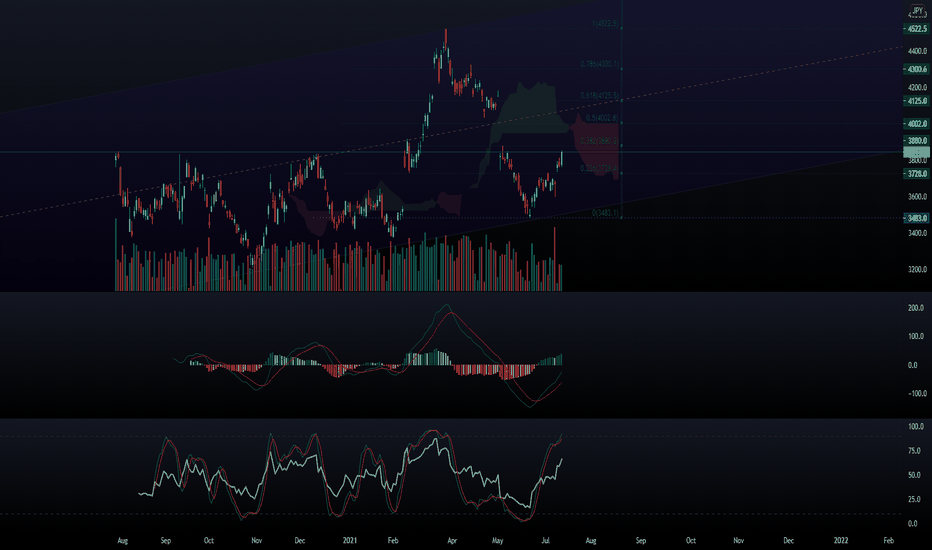Screen dimensions: 932x550
Task: Open the JPY currency selector
Action: pyautogui.click(x=917, y=11)
